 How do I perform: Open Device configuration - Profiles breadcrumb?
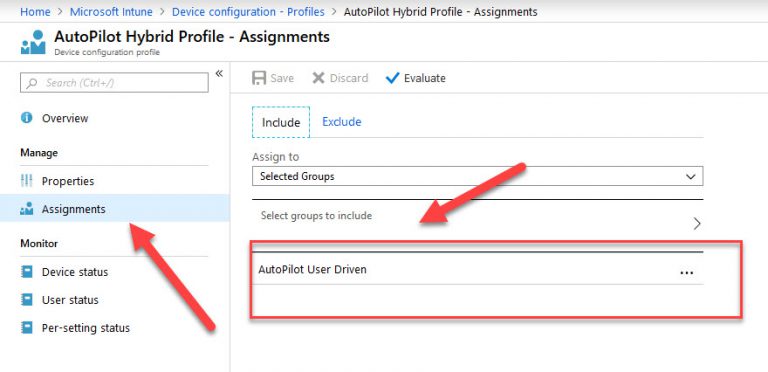coord(248,12)
